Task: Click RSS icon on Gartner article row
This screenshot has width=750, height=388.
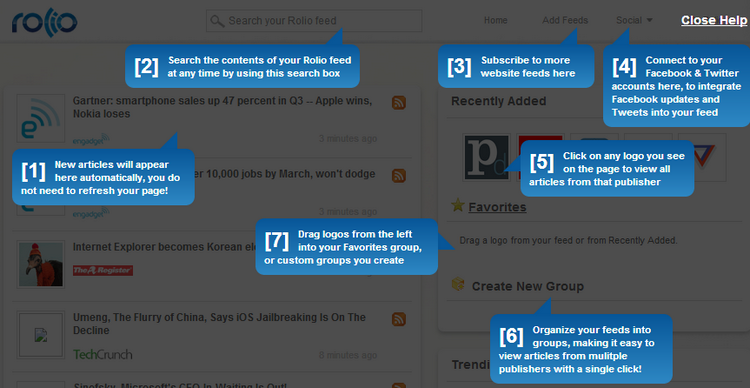Action: click(x=399, y=102)
